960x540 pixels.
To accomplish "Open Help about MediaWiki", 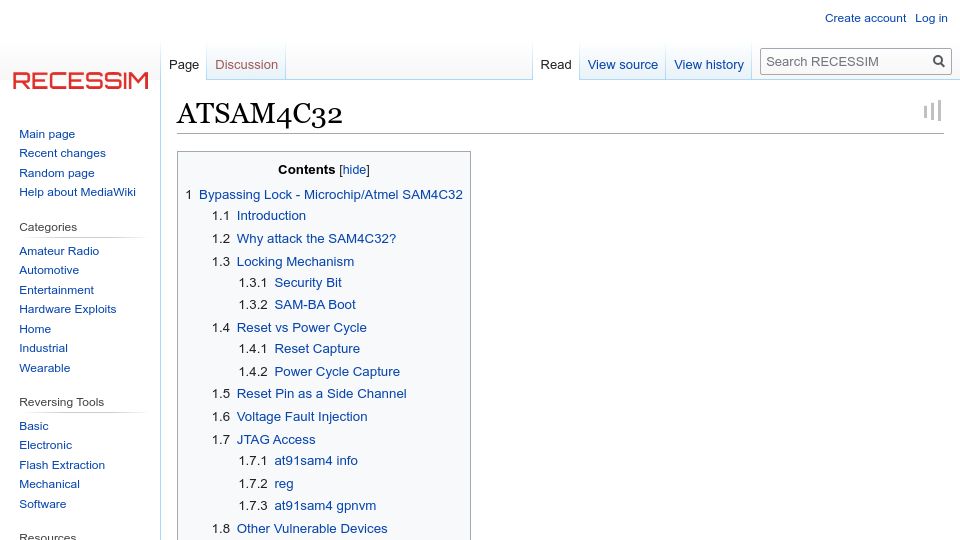I will point(77,192).
